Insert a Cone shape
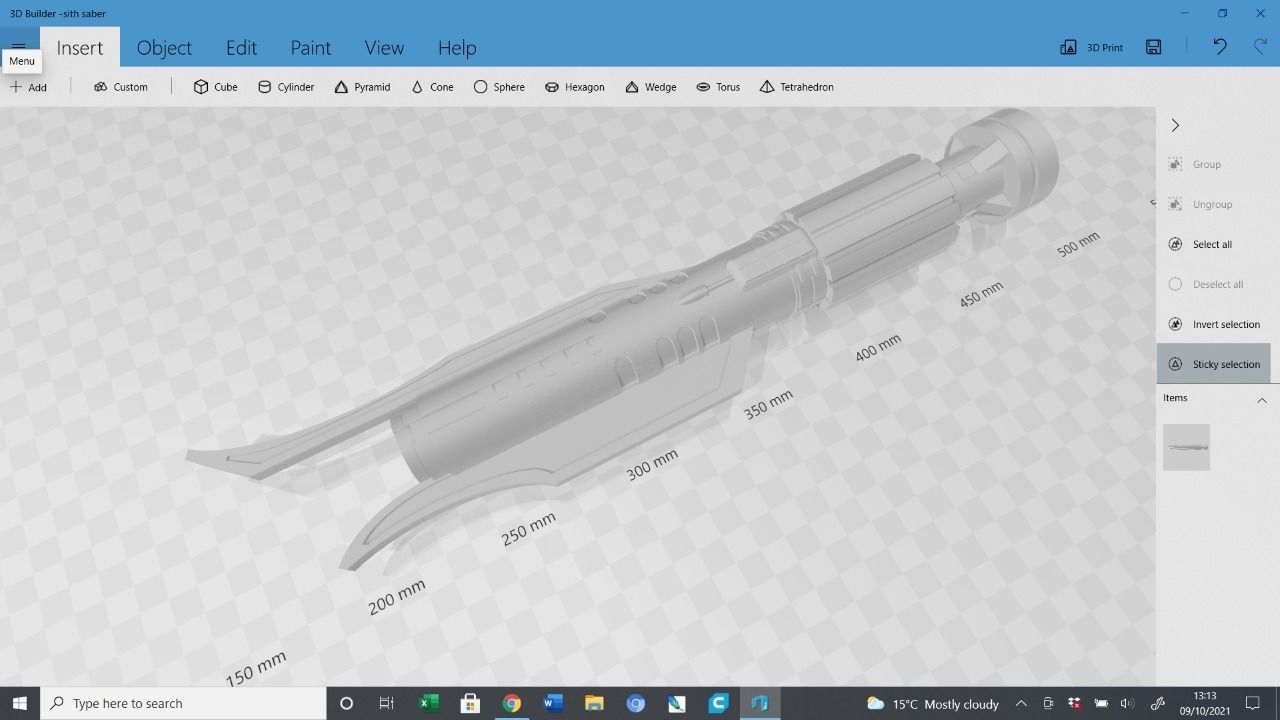This screenshot has height=720, width=1280. 432,87
